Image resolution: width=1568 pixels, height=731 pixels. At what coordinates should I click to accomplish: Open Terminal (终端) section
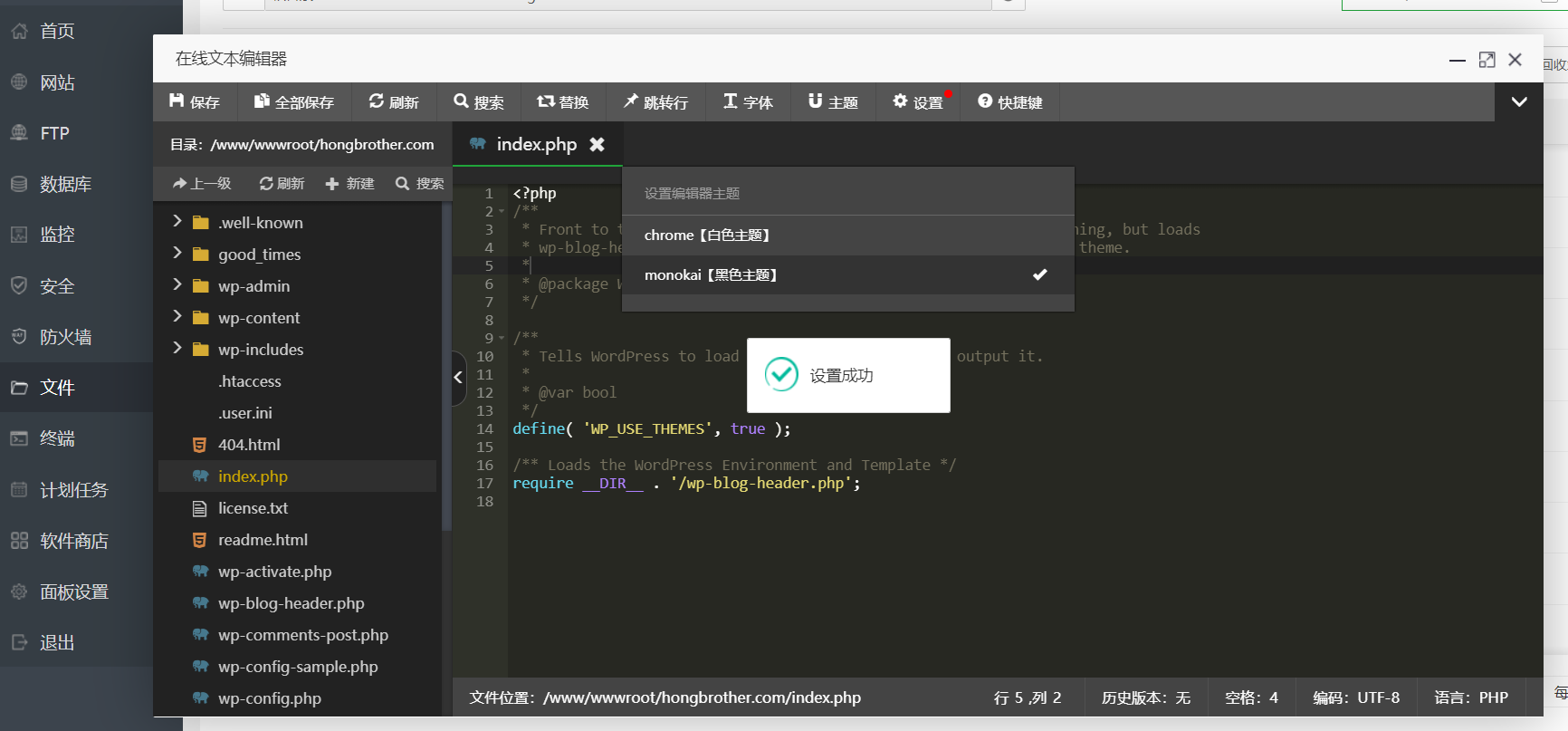pos(76,438)
